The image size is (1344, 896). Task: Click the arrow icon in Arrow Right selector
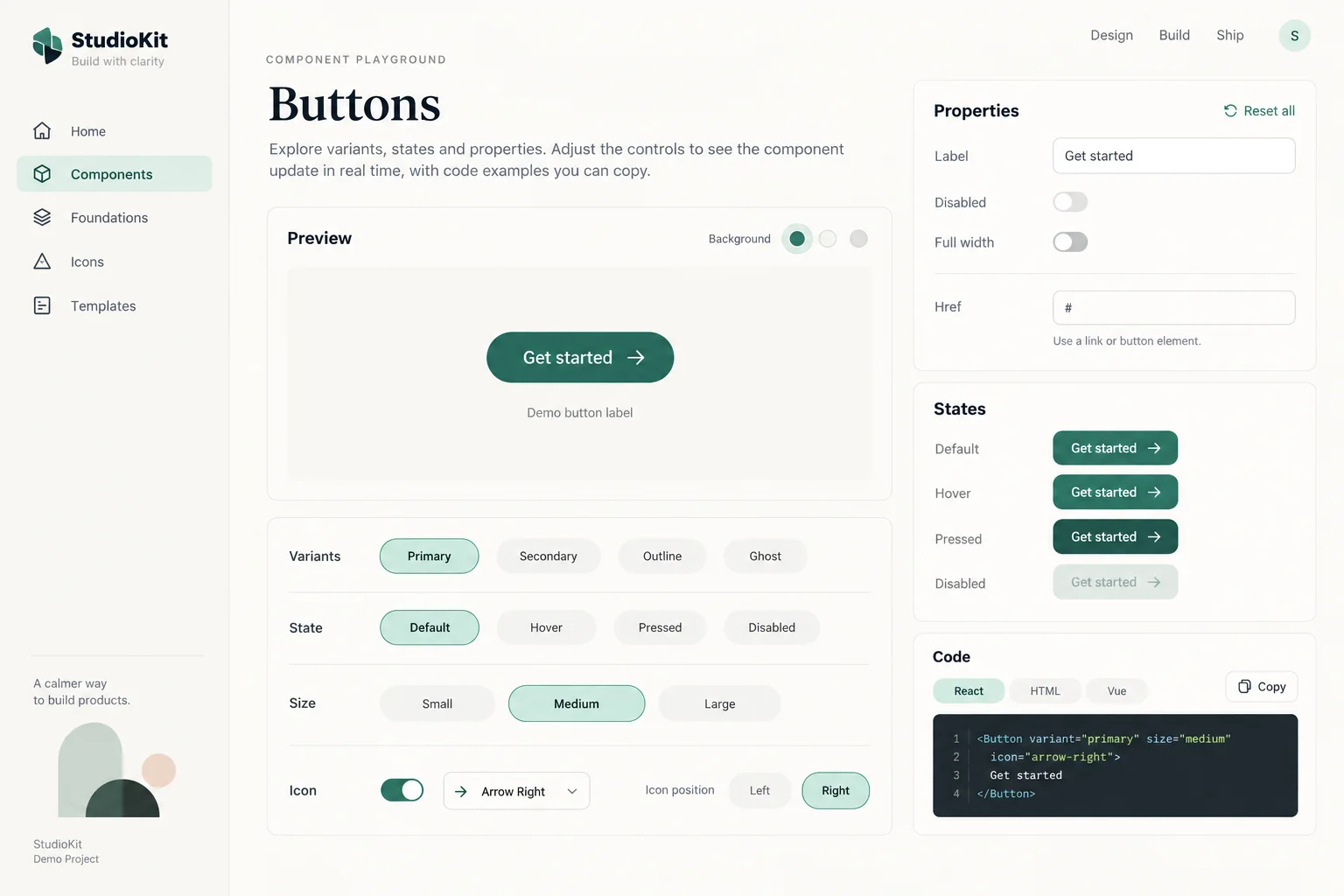461,791
